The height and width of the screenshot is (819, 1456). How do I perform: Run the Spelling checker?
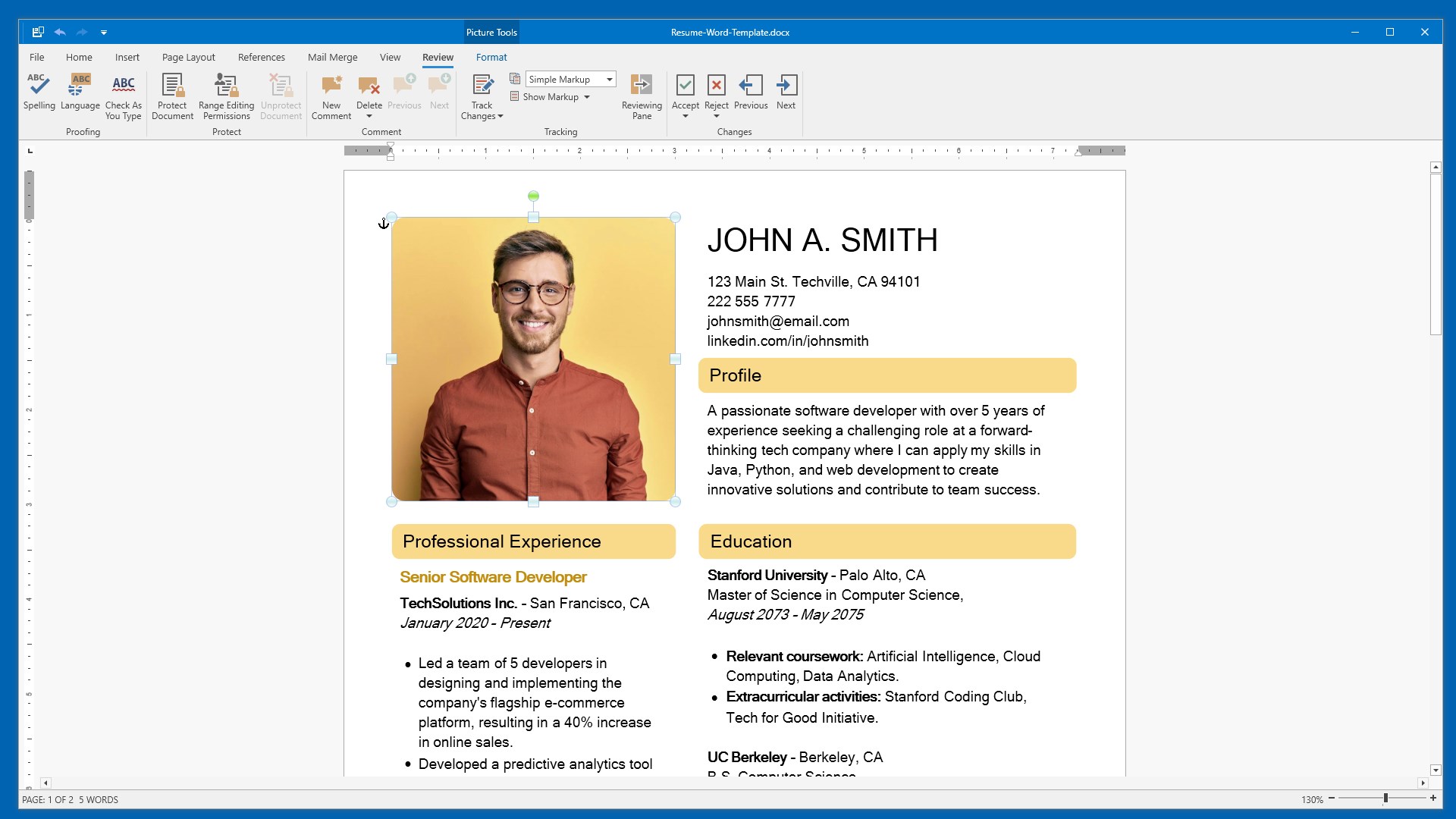39,94
